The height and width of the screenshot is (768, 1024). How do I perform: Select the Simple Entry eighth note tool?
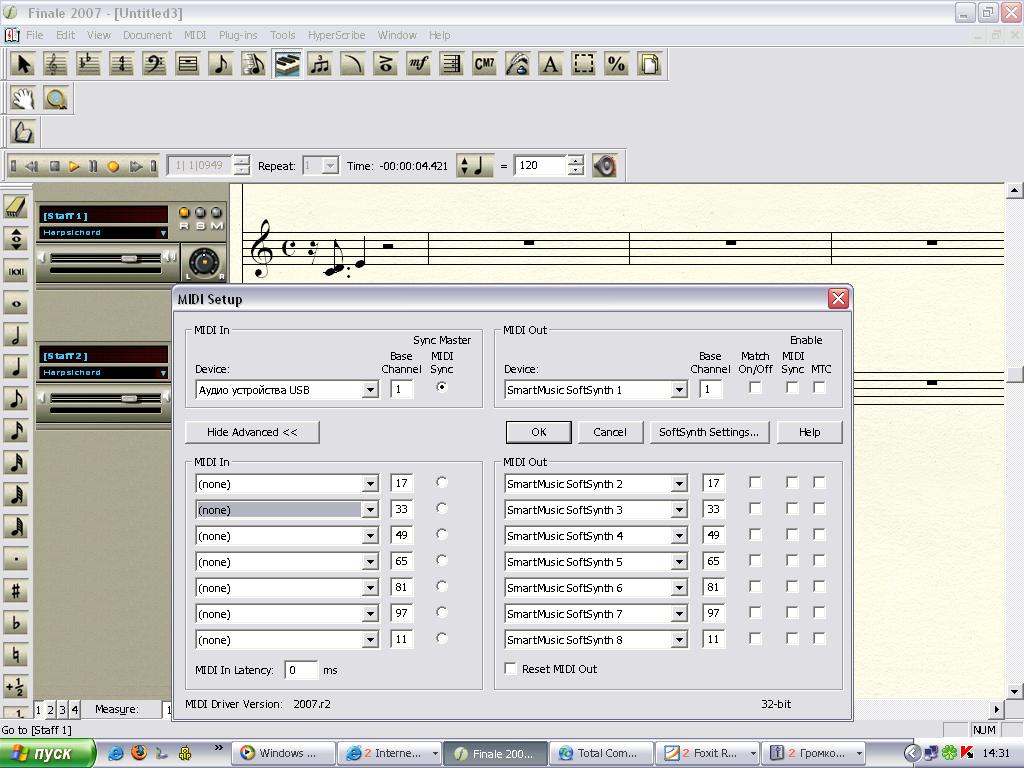(221, 64)
